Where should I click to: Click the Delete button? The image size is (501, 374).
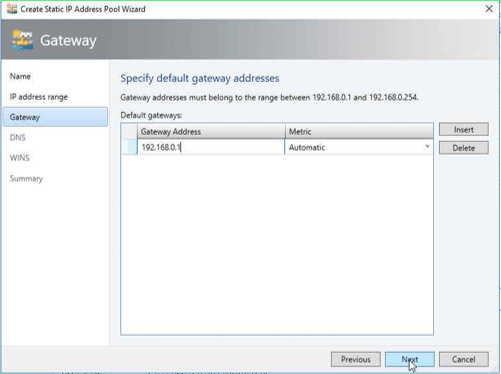464,148
